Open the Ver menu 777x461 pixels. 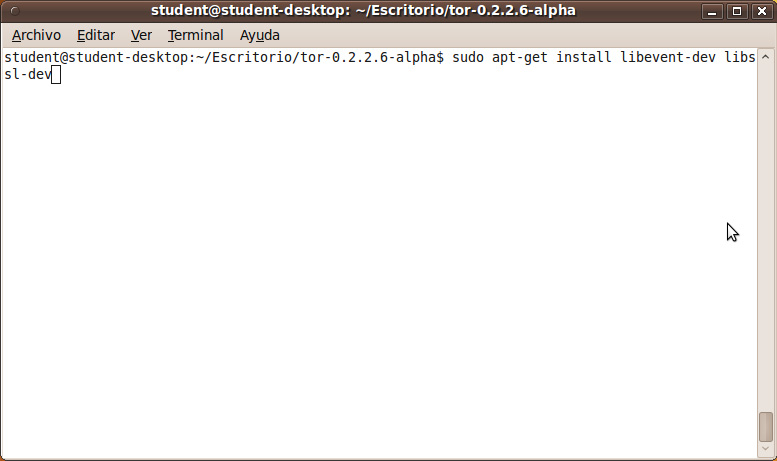coord(141,35)
